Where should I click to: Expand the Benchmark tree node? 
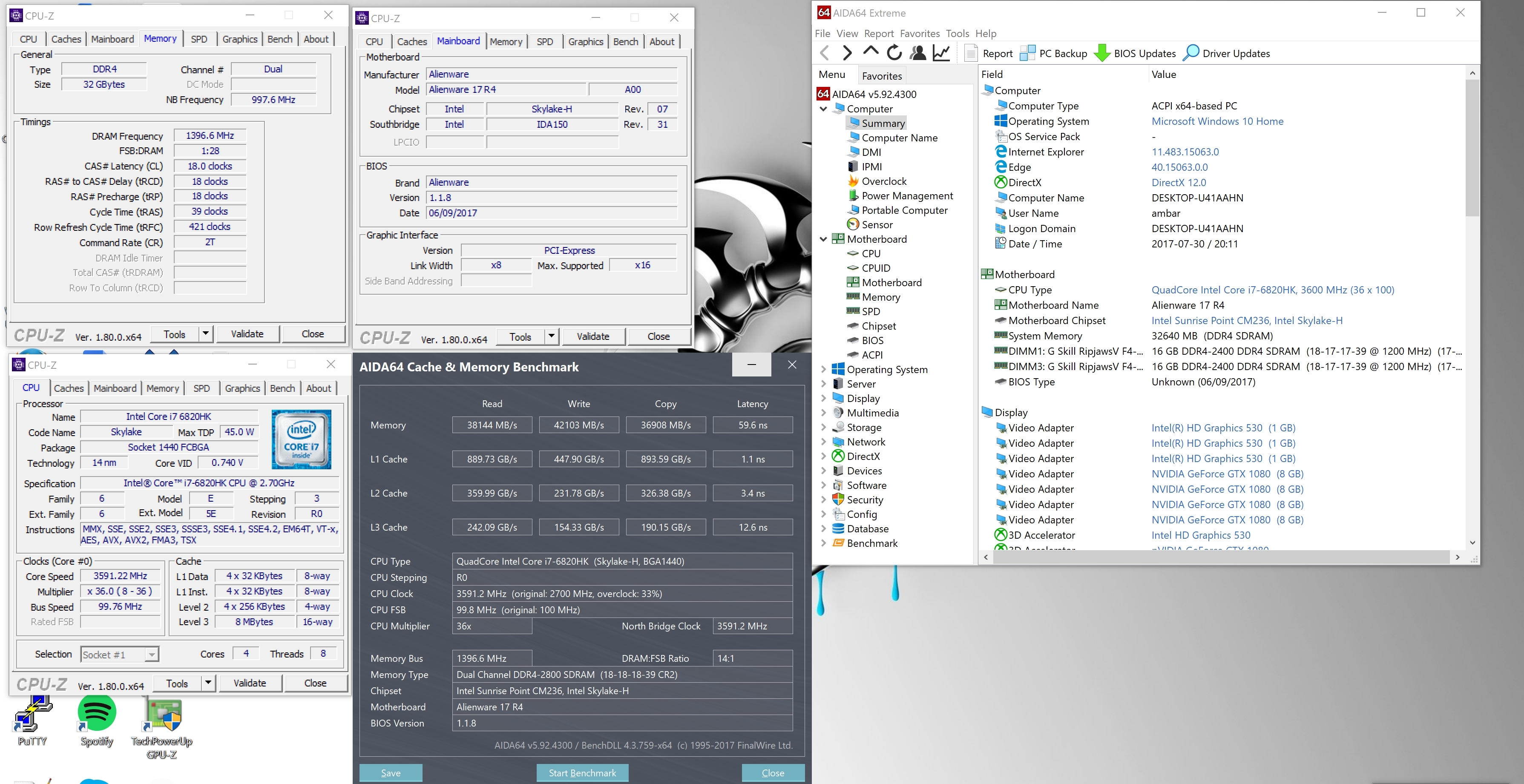[x=823, y=543]
